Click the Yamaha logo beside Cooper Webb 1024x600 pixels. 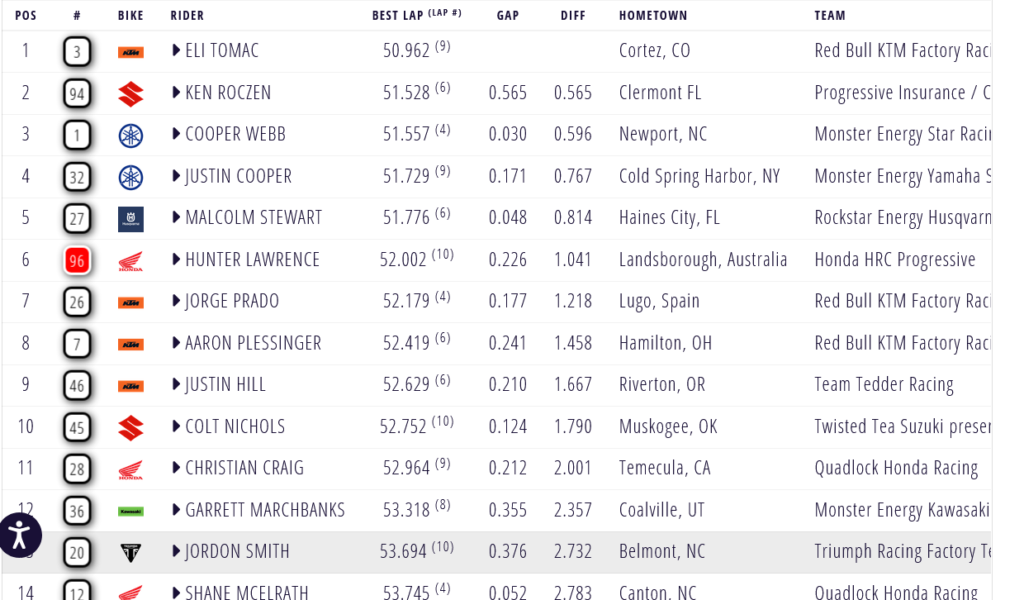(x=130, y=136)
